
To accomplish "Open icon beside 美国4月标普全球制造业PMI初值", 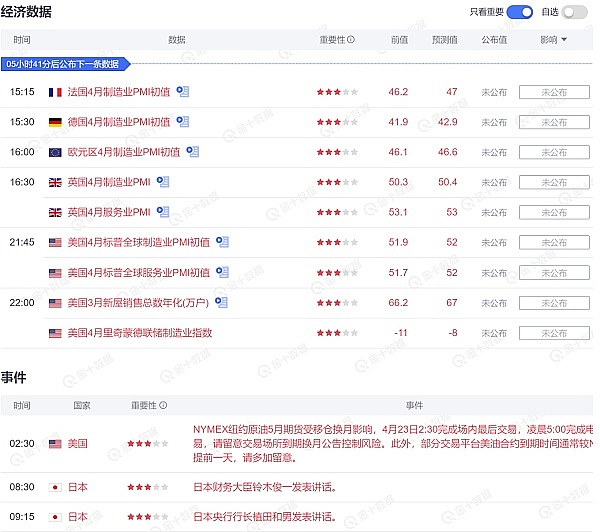I will [x=224, y=242].
